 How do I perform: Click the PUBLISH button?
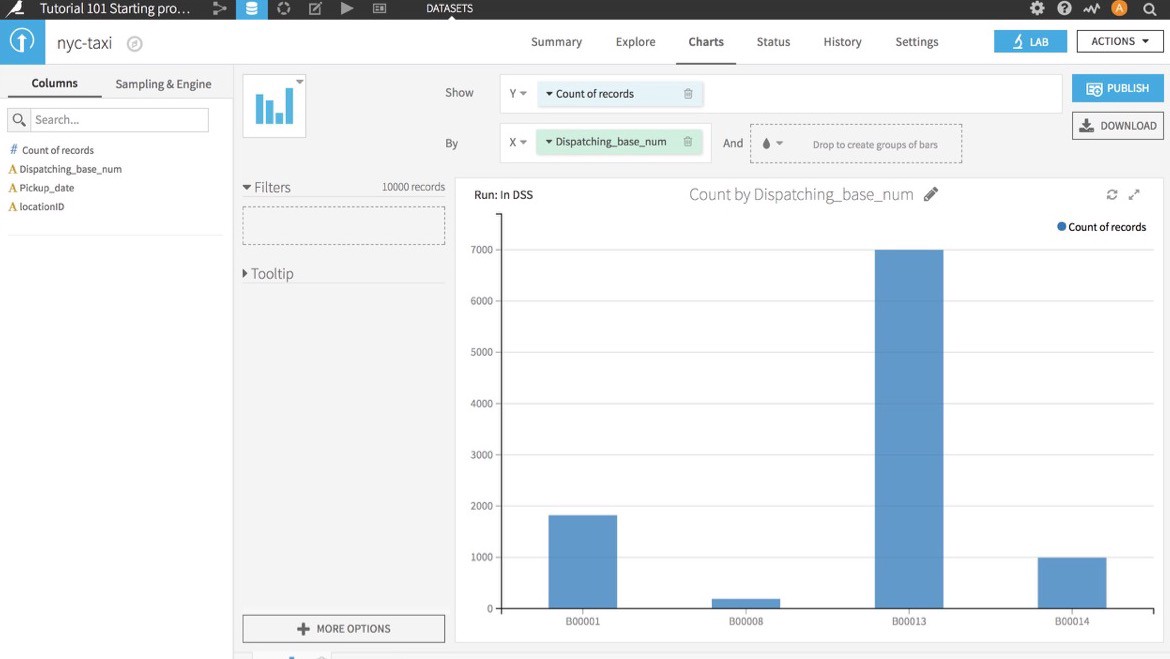coord(1117,88)
